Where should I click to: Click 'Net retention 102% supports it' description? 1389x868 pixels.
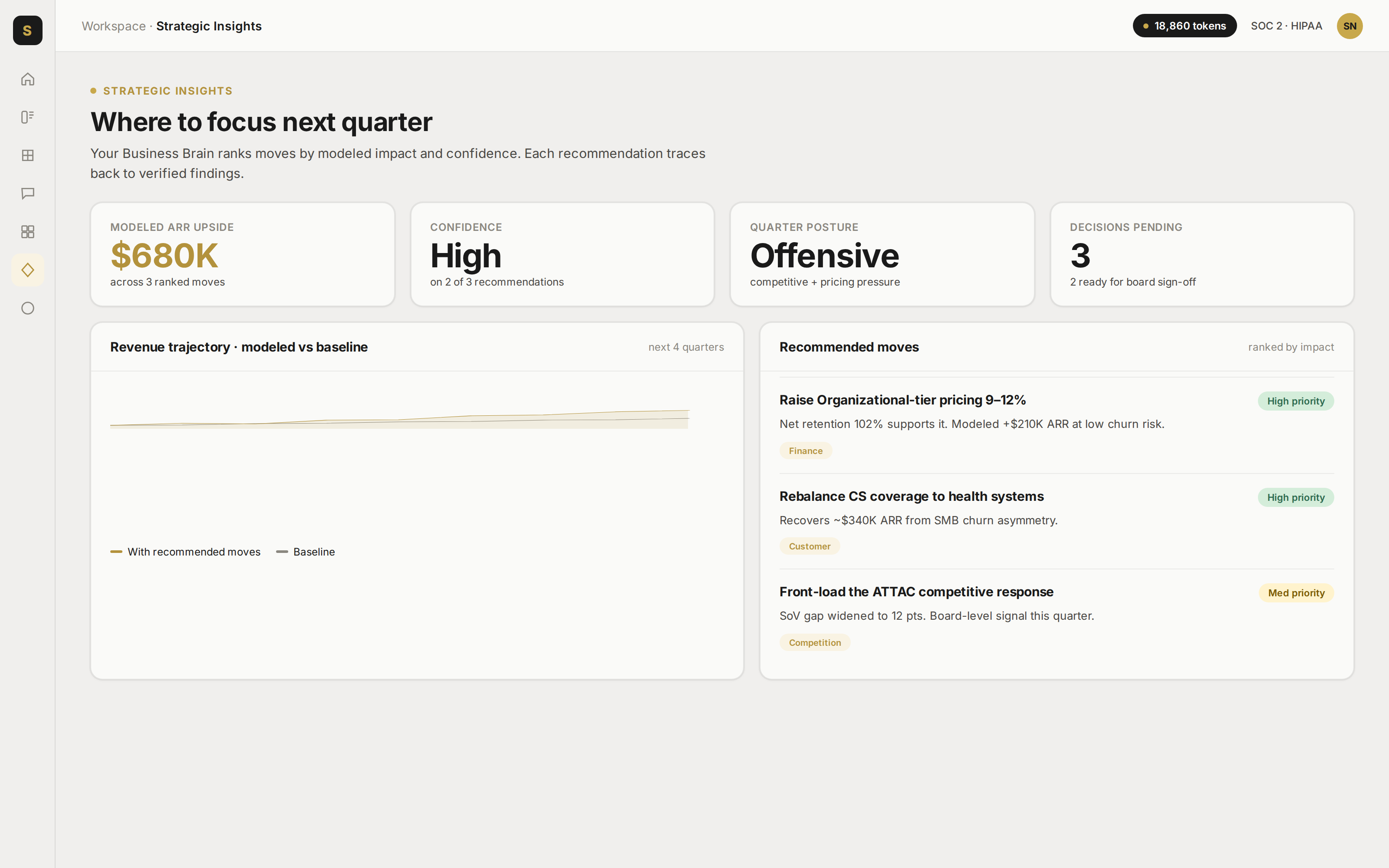[972, 424]
